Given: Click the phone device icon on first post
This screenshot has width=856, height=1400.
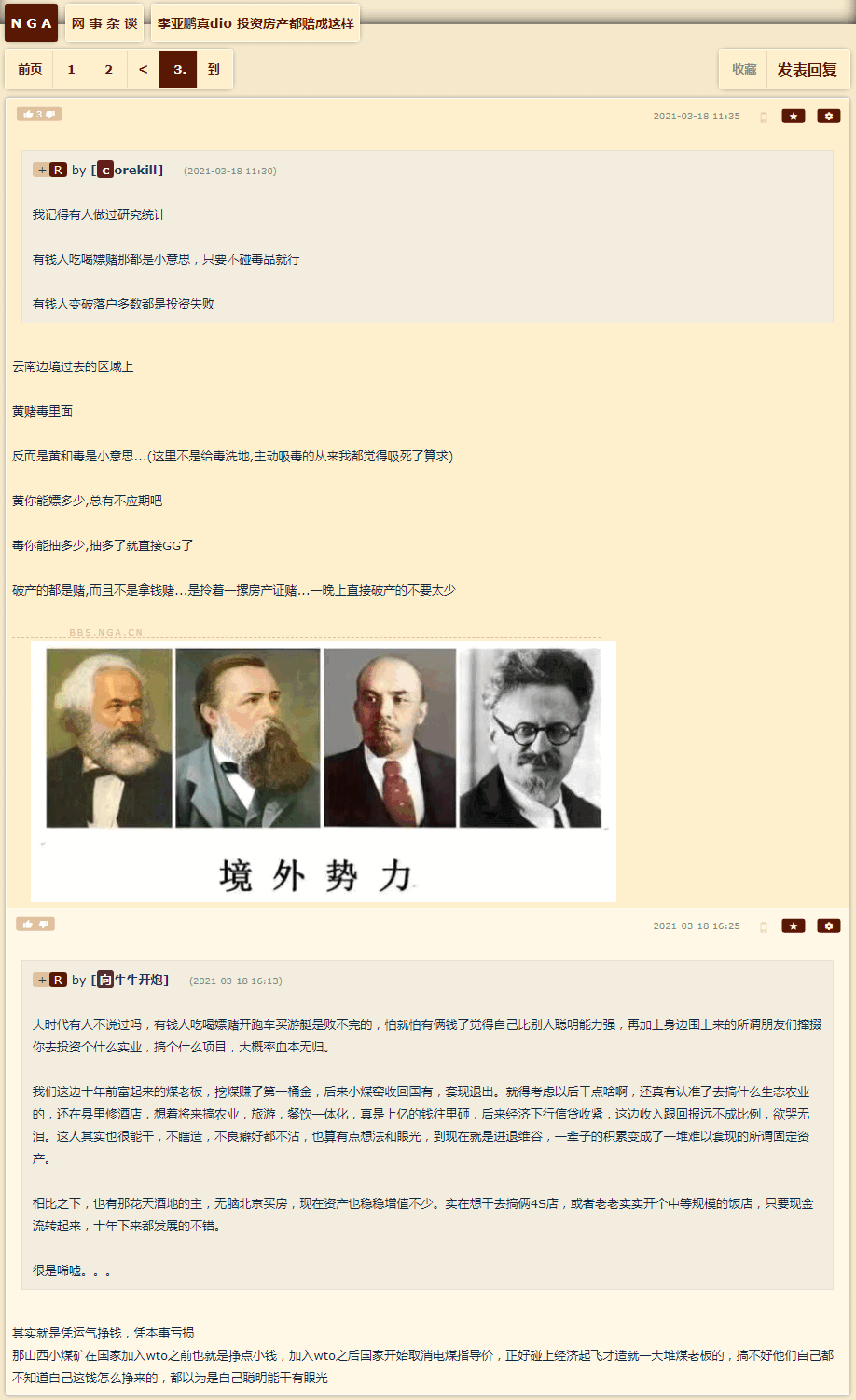Looking at the screenshot, I should pos(764,117).
